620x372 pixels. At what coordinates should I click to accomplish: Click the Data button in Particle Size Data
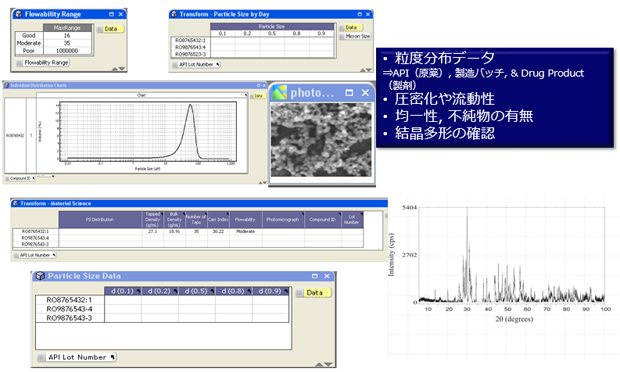(314, 293)
